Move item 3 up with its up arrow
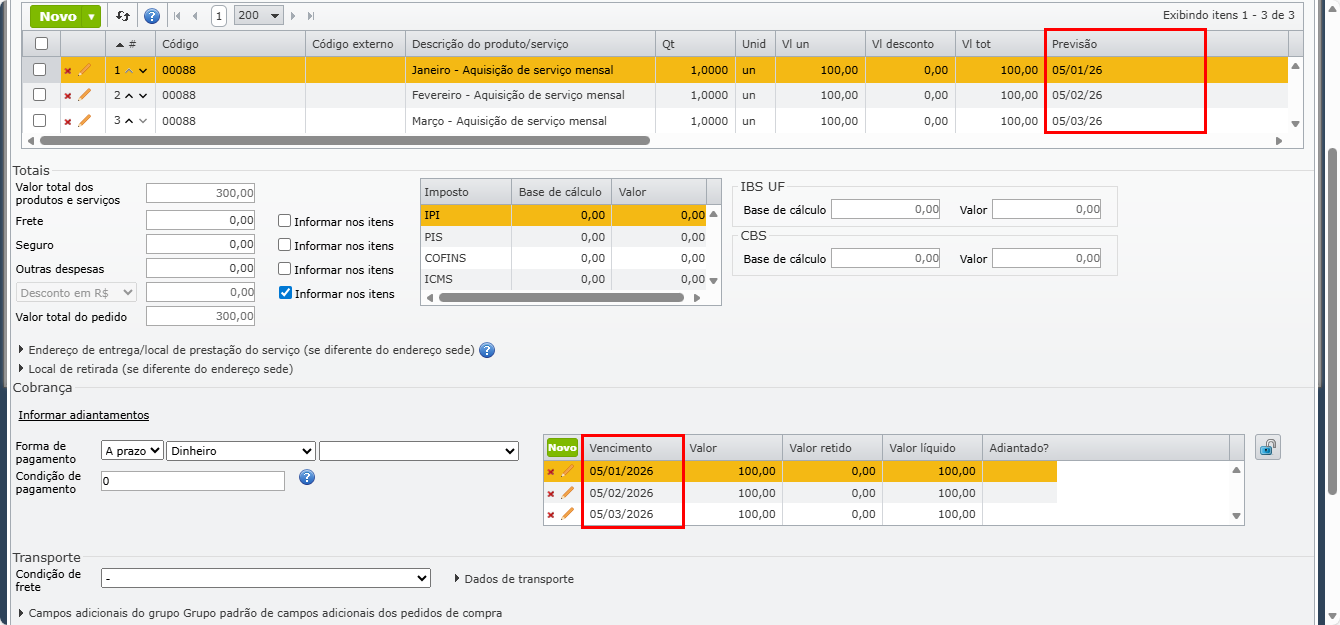The width and height of the screenshot is (1340, 625). coord(129,122)
